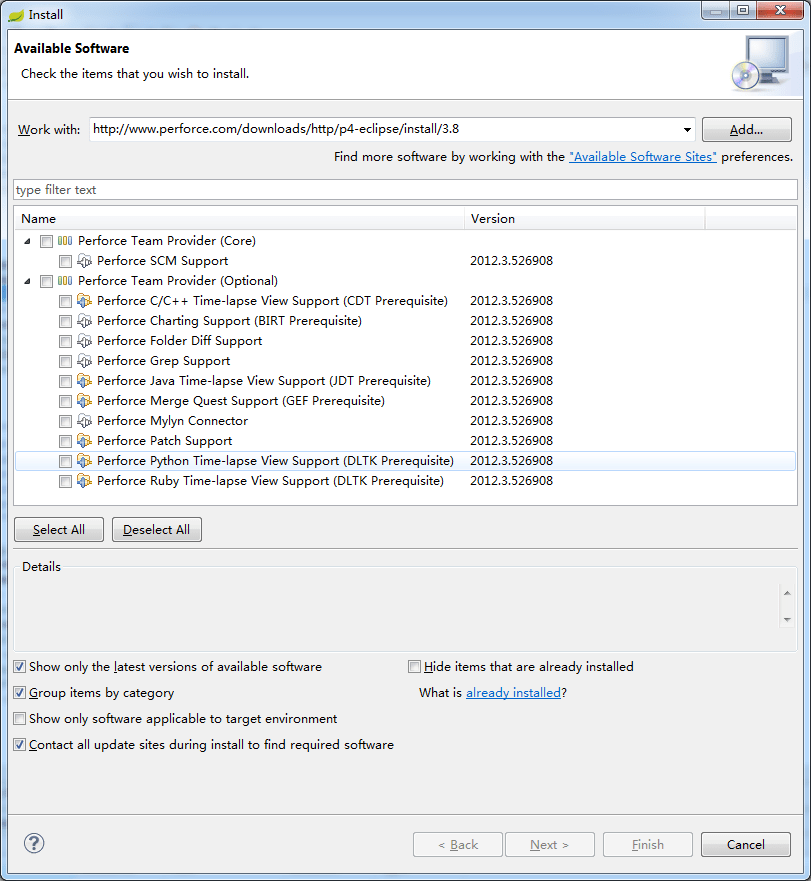Open the Available Software Sites preferences link

[643, 157]
